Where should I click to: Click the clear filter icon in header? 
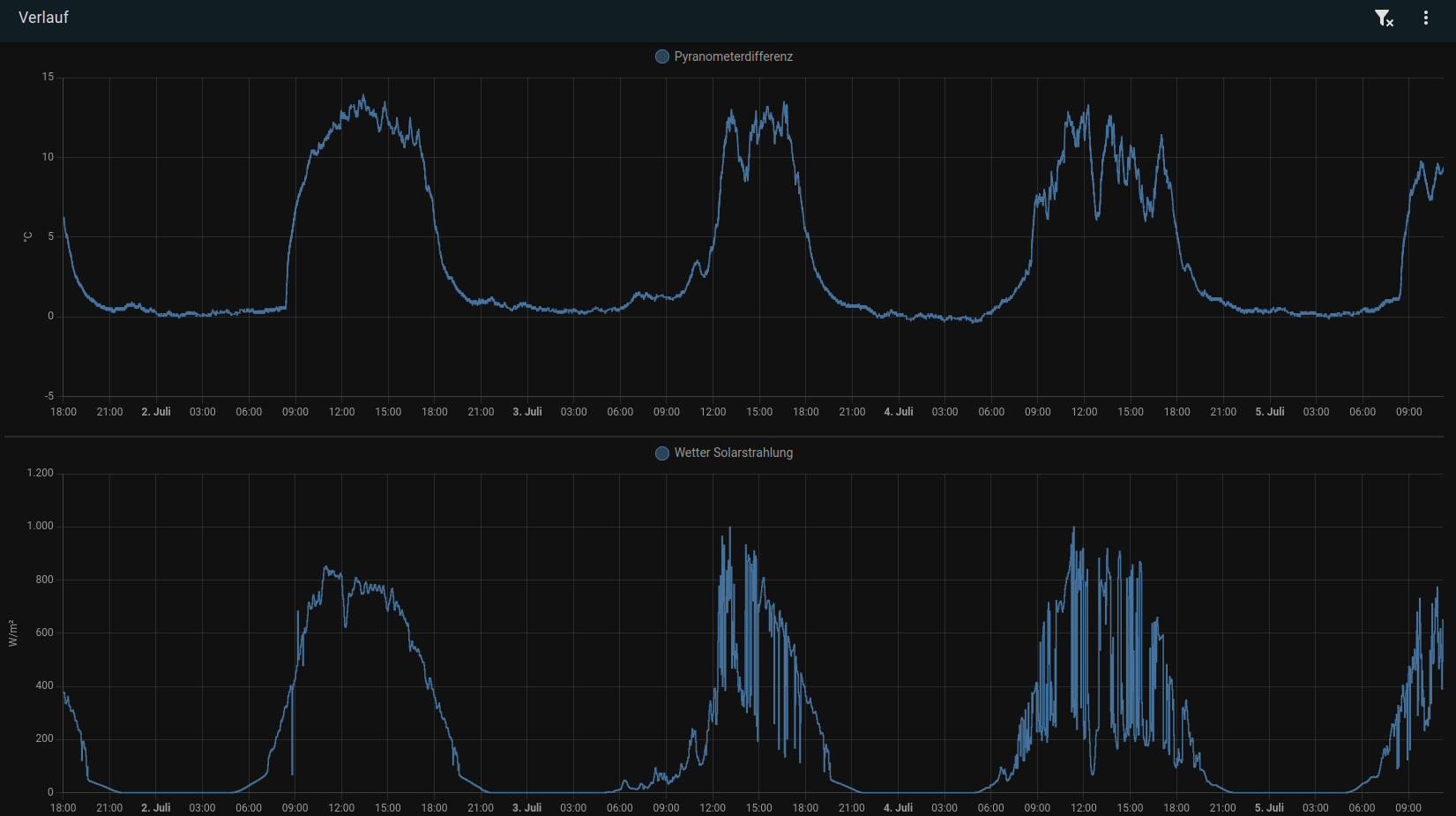(x=1384, y=18)
